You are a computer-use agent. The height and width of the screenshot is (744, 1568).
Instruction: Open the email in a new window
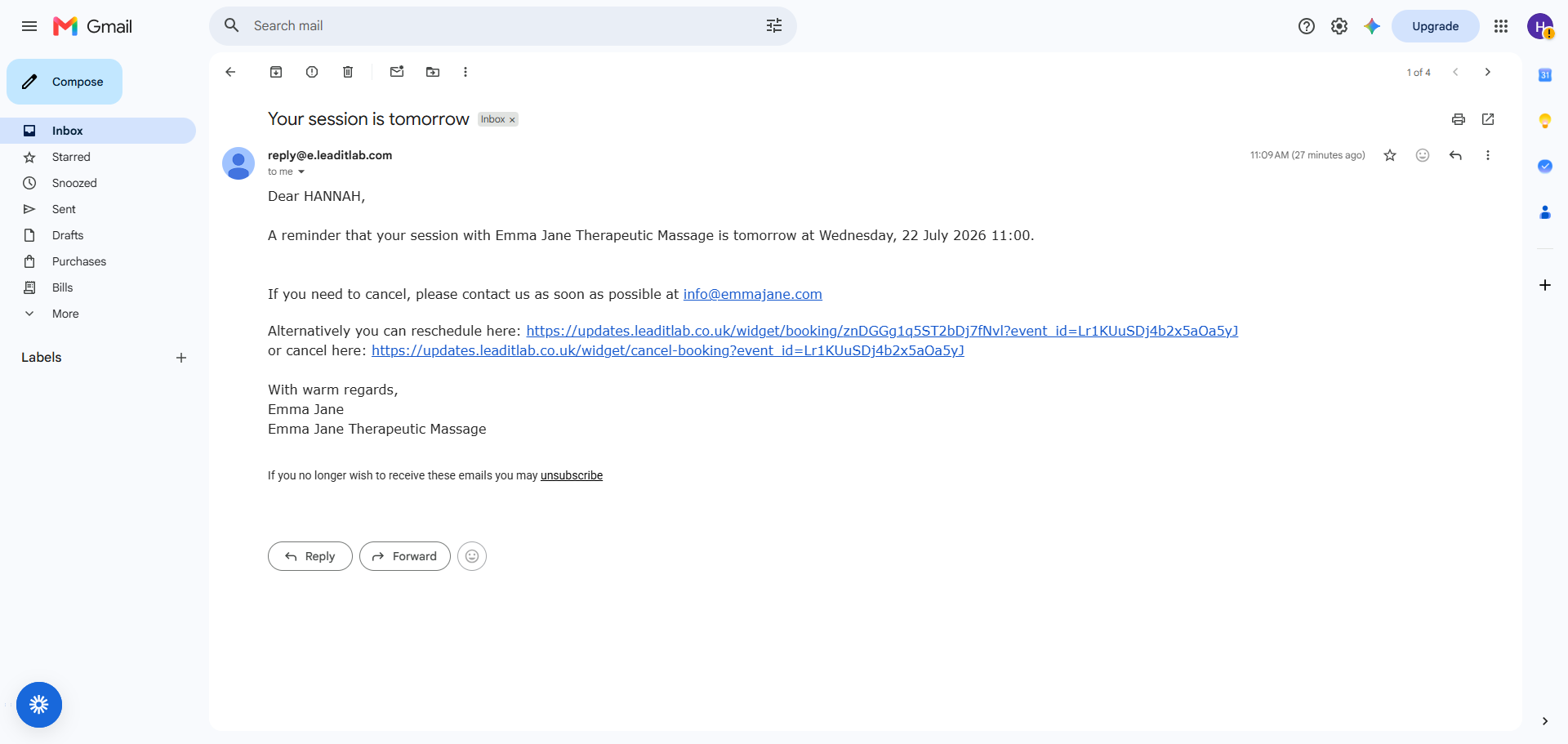(x=1488, y=119)
